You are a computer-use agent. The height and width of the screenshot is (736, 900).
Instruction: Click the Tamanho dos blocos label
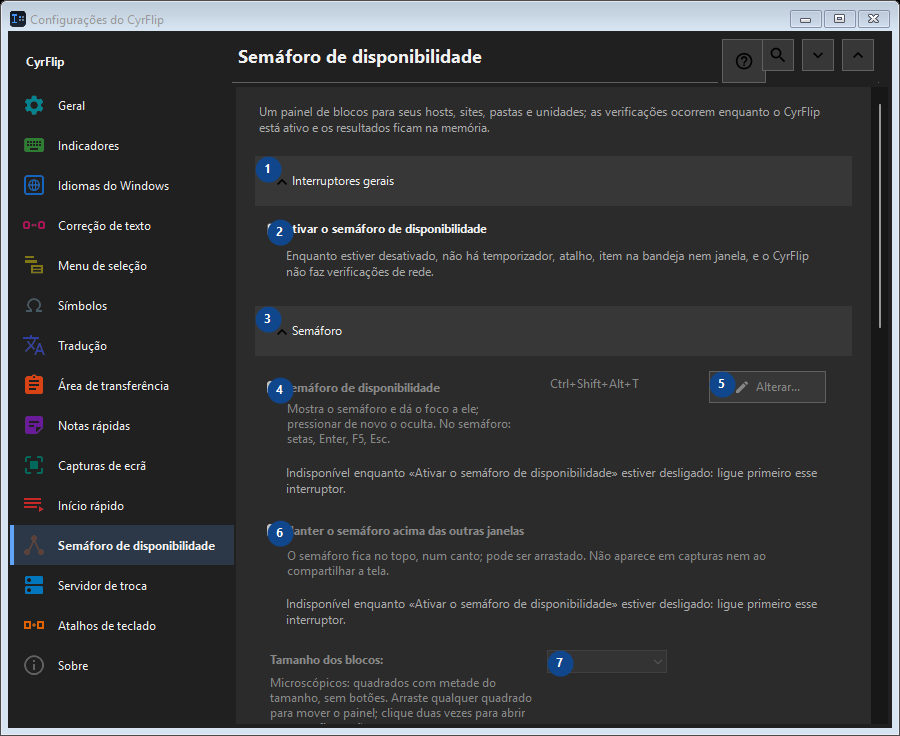click(327, 660)
